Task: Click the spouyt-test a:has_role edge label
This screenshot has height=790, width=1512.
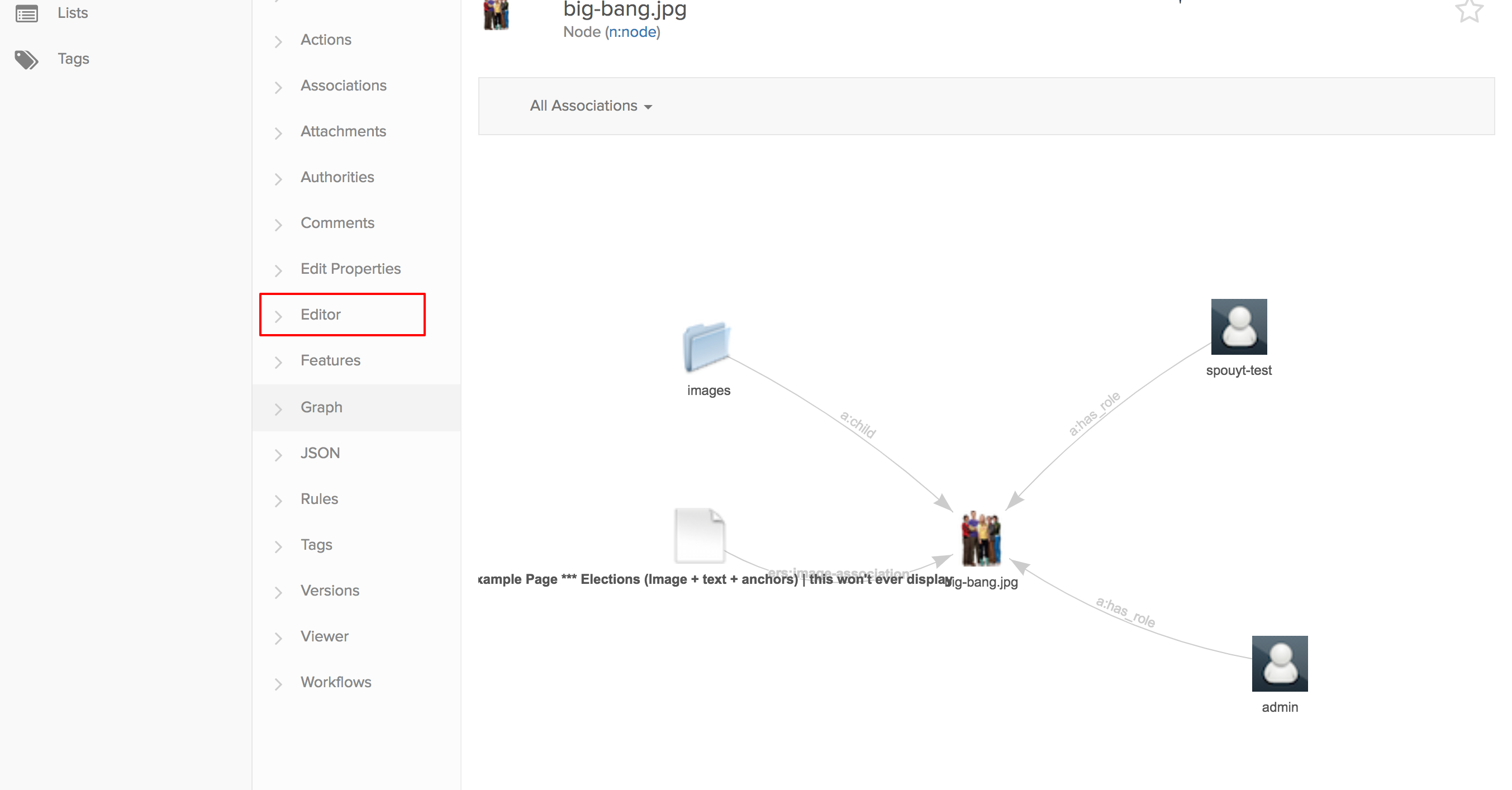Action: click(1093, 414)
